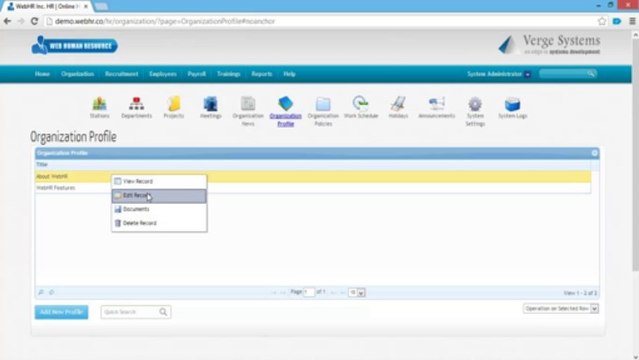Select the WebHR browser tab
This screenshot has height=360, width=639.
[x=46, y=7]
